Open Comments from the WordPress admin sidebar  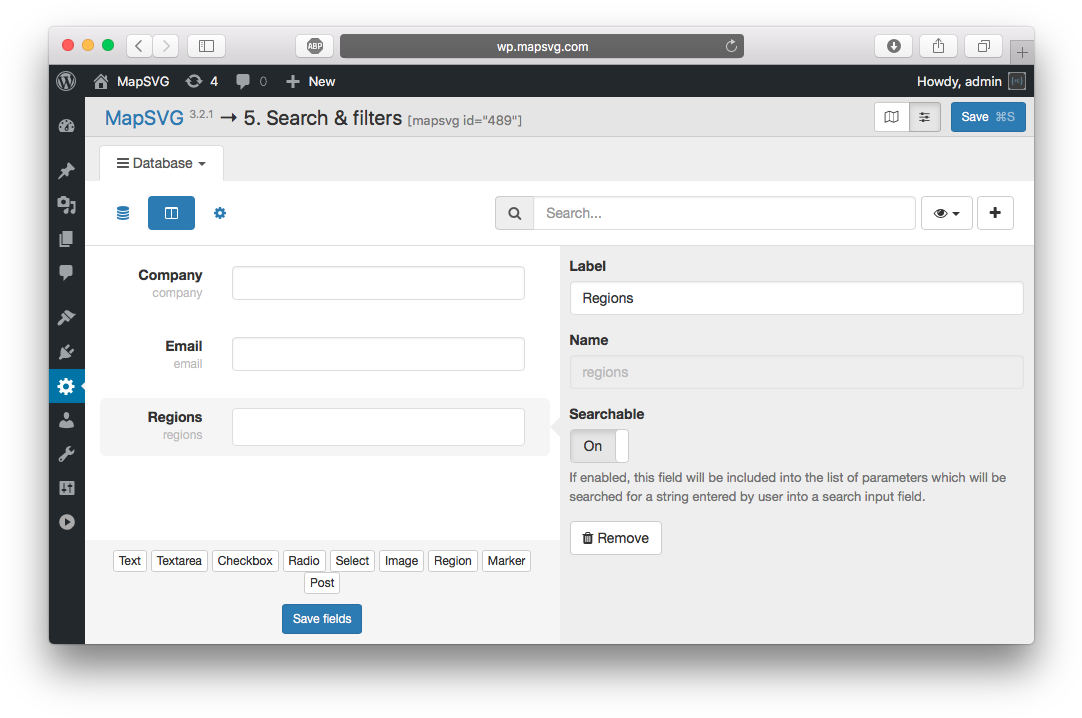pyautogui.click(x=66, y=272)
